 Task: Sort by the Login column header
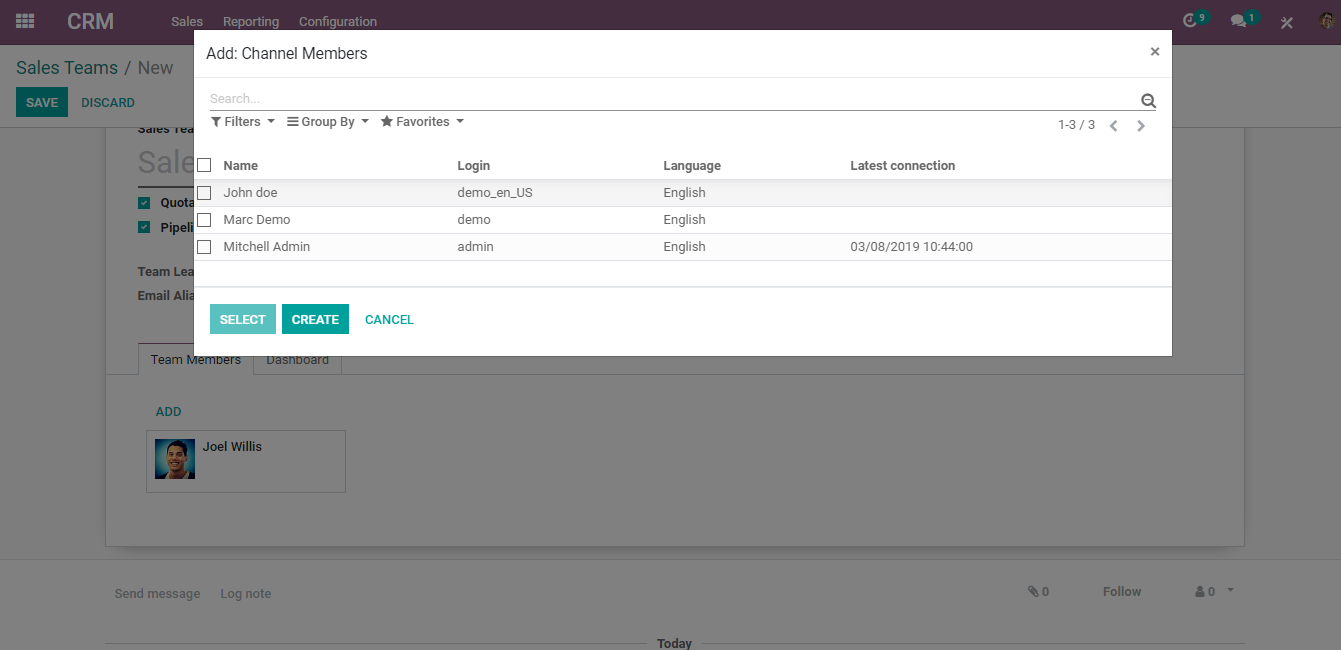pyautogui.click(x=474, y=166)
